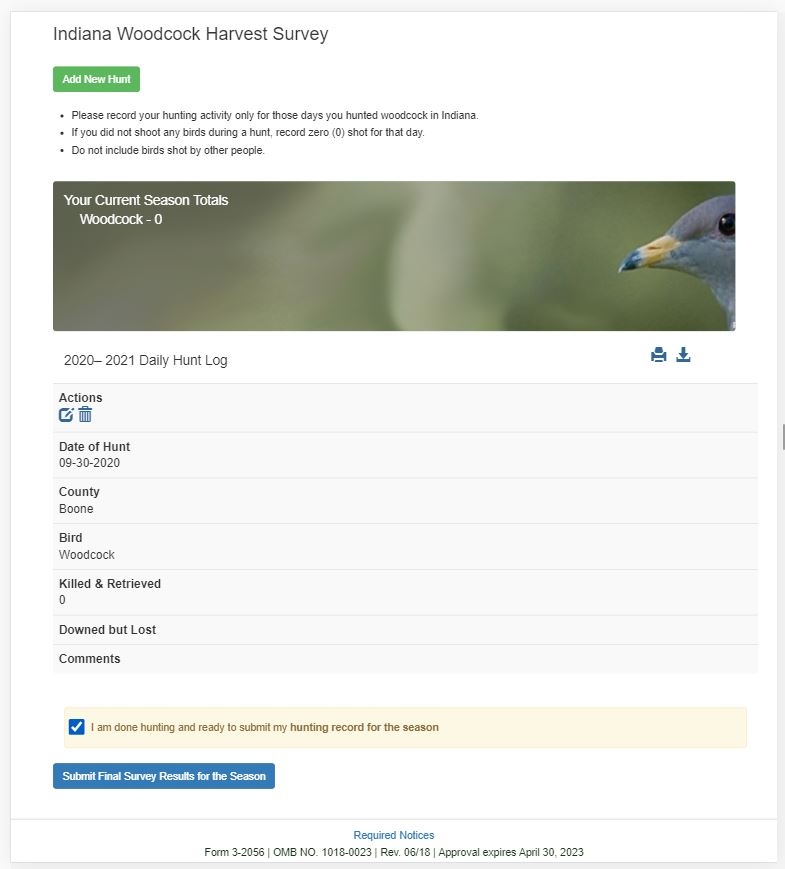The width and height of the screenshot is (785, 869).
Task: Download the Daily Hunt Log
Action: pyautogui.click(x=684, y=355)
